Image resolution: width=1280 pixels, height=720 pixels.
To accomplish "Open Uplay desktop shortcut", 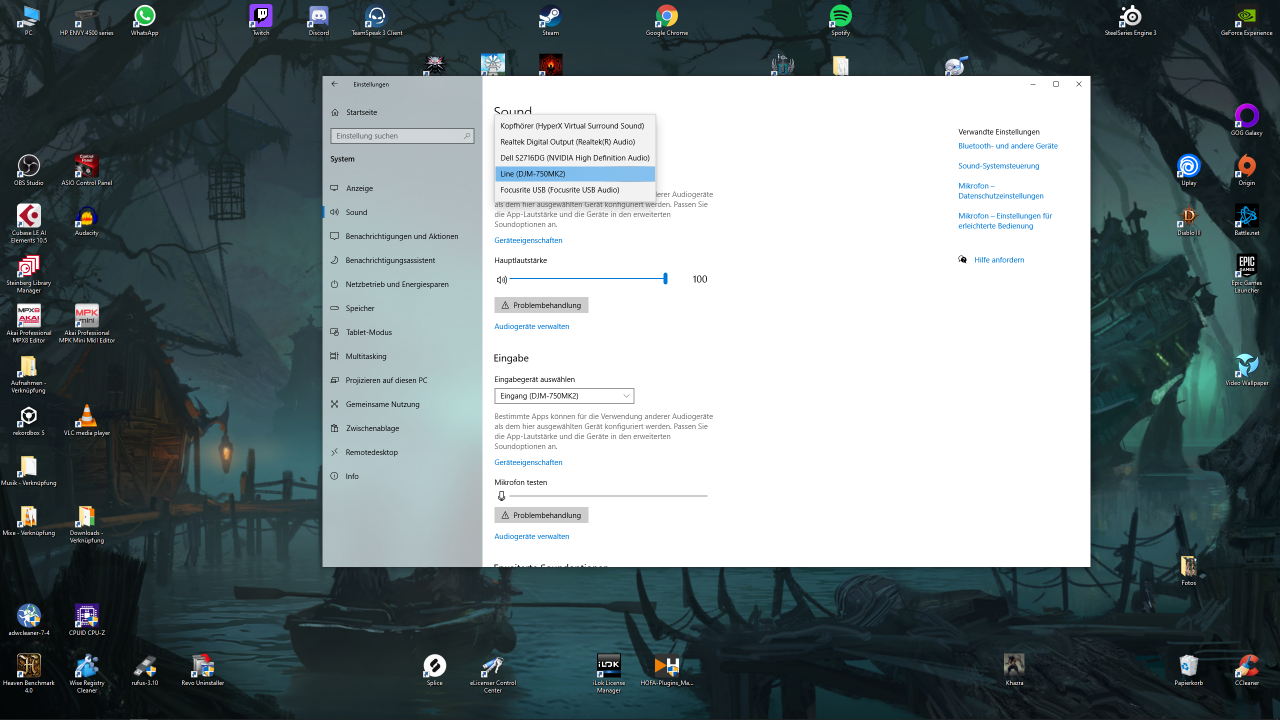I will tap(1188, 170).
